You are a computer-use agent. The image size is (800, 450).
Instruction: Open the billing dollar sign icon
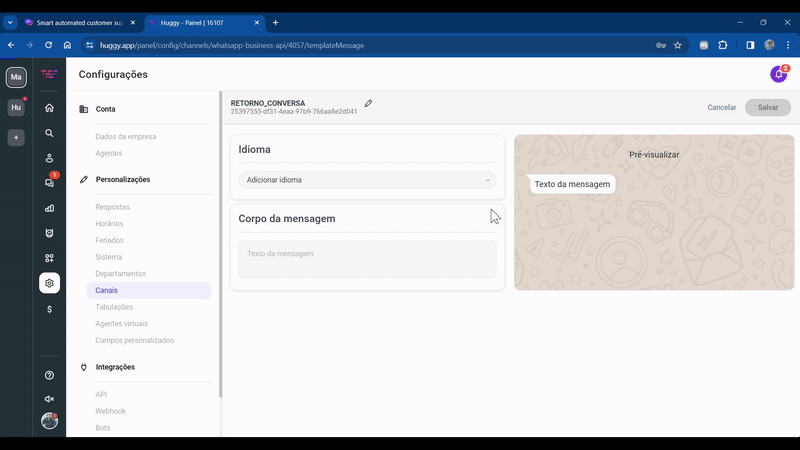pyautogui.click(x=49, y=309)
